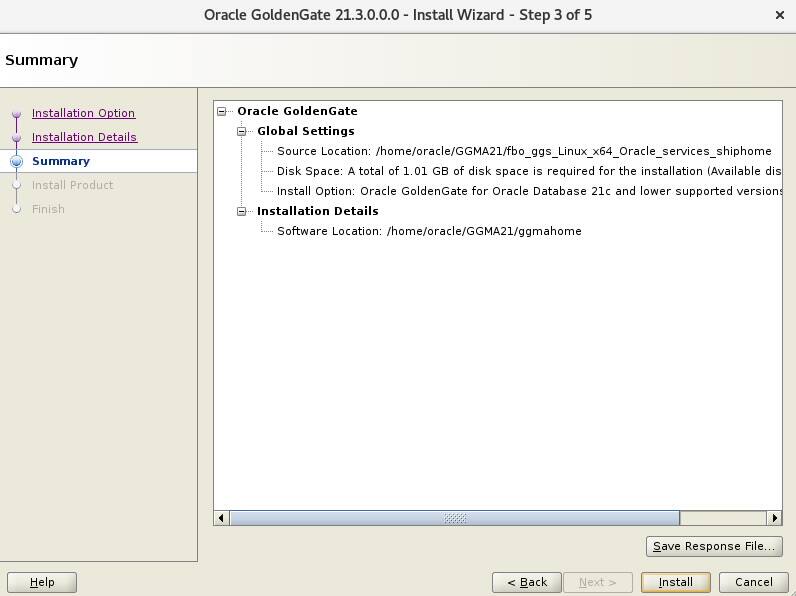
Task: Select the Summary step in sidebar
Action: coord(61,161)
